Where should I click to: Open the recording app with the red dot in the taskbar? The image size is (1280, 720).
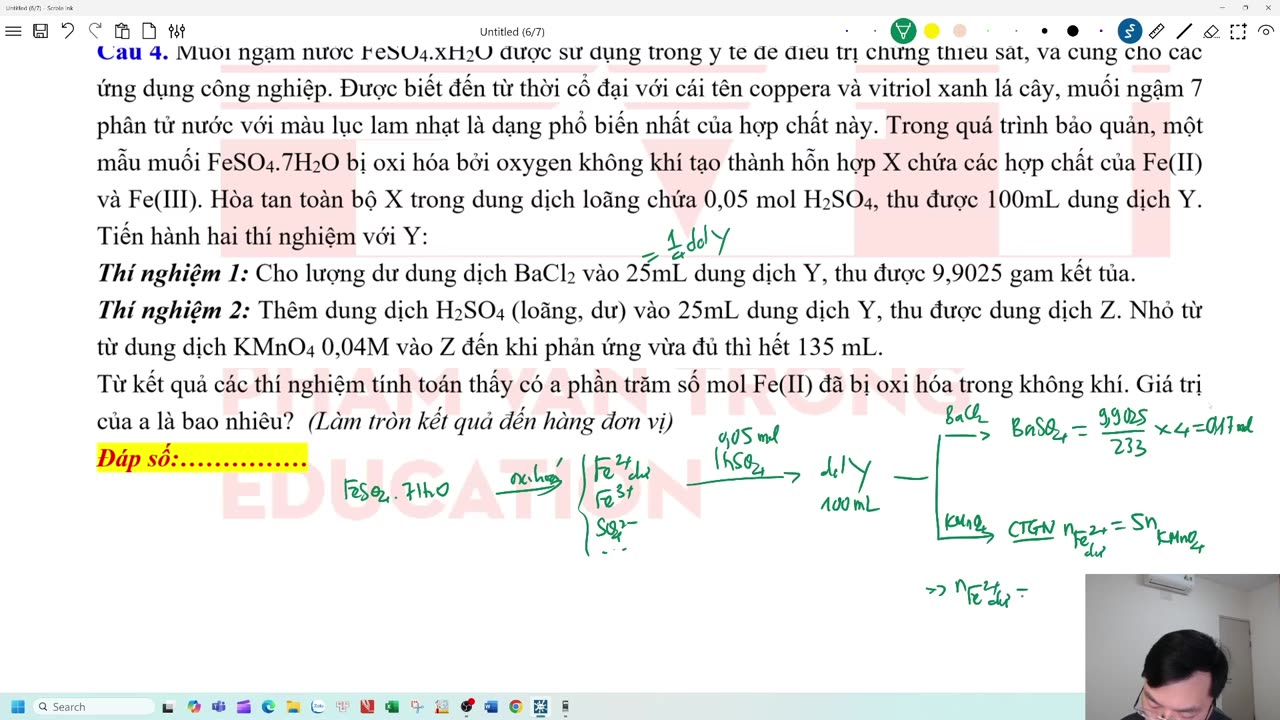[x=467, y=707]
